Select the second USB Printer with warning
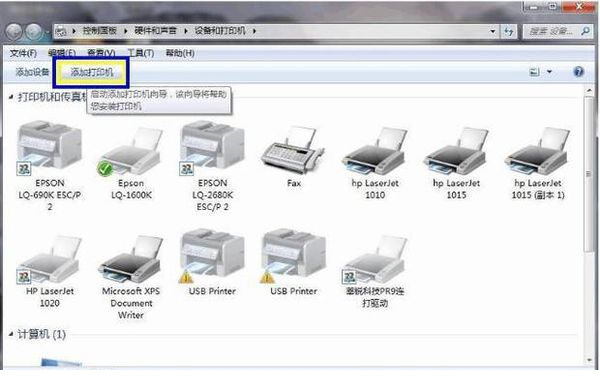The height and width of the screenshot is (384, 600). pos(293,257)
